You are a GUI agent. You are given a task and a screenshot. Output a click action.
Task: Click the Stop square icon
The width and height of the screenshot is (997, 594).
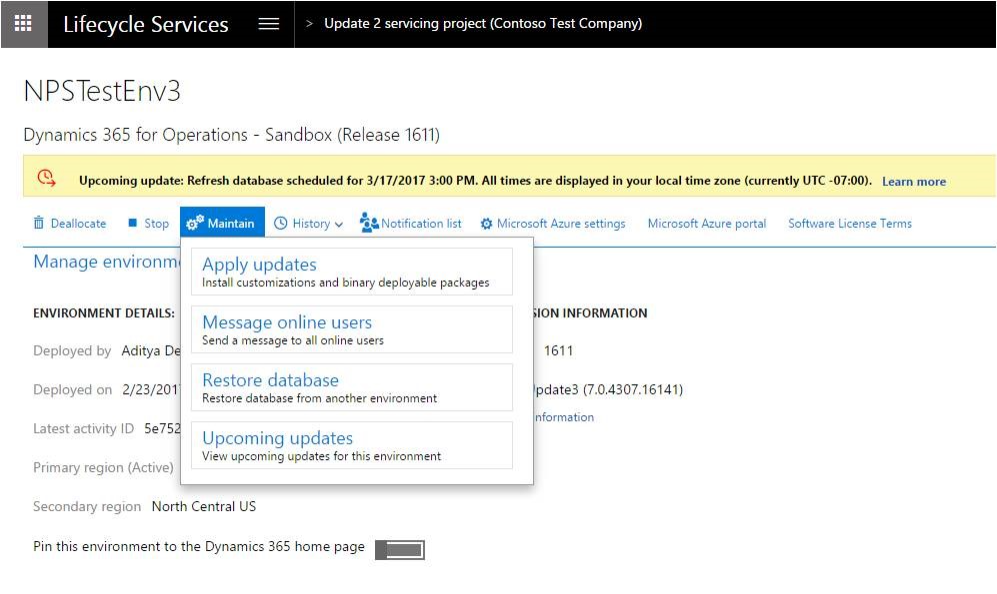click(x=132, y=223)
